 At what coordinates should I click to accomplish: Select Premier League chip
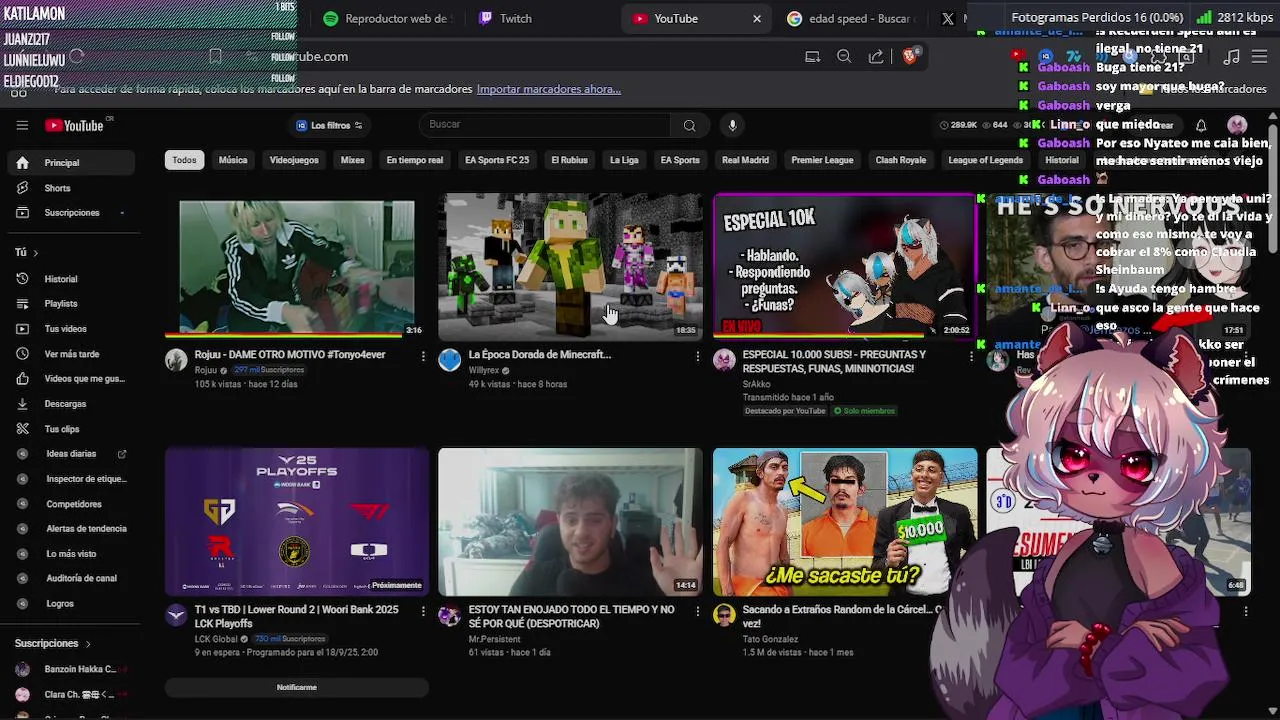822,160
